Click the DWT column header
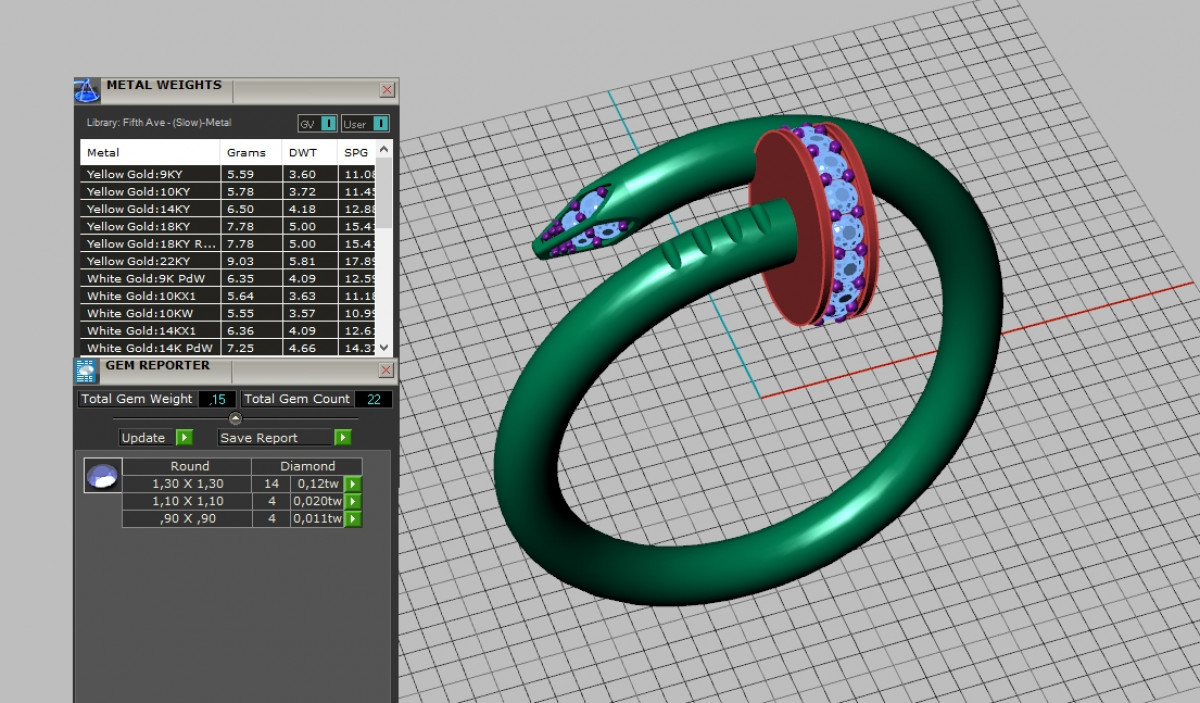This screenshot has height=703, width=1200. pos(302,153)
